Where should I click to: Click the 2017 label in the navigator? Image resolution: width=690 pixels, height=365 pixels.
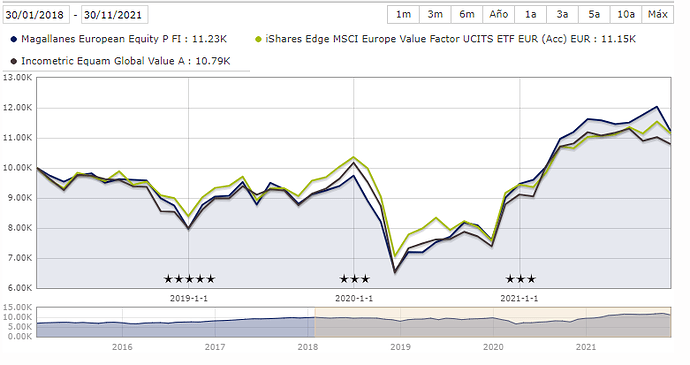215,347
